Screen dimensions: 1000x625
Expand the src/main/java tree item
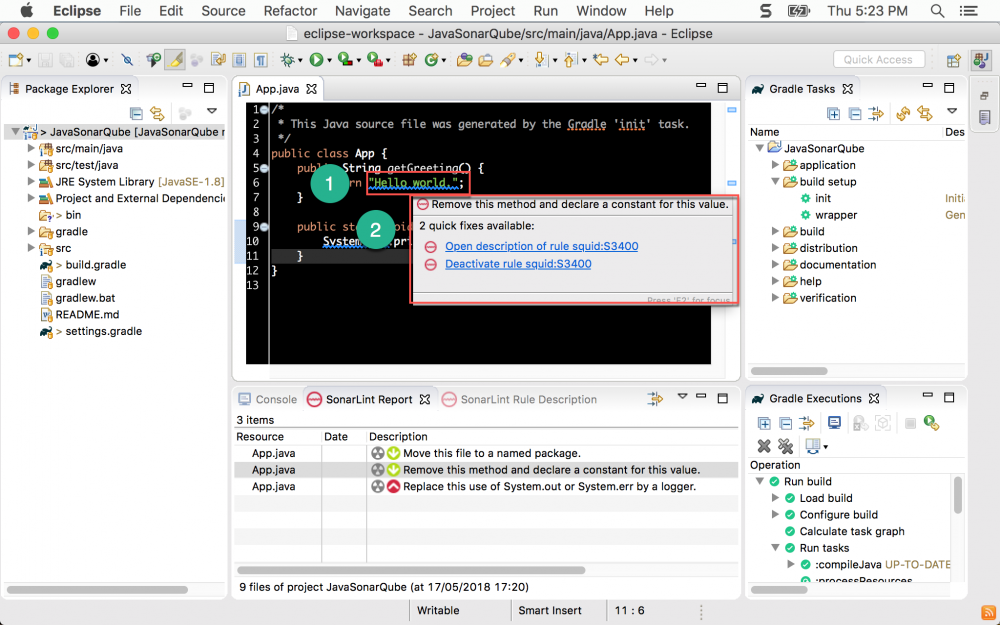pyautogui.click(x=30, y=148)
